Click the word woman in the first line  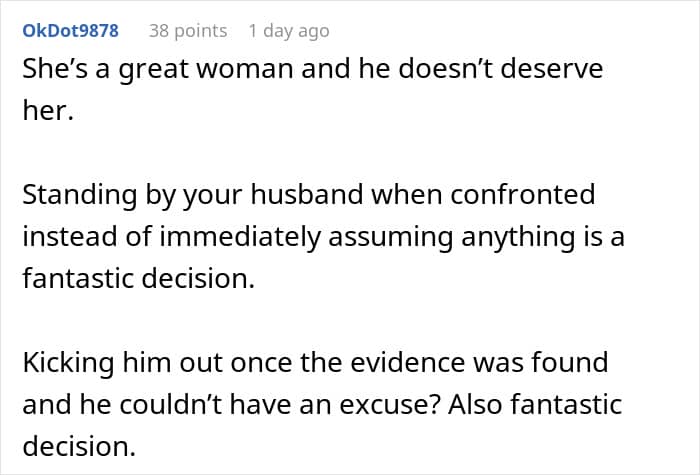tap(245, 69)
